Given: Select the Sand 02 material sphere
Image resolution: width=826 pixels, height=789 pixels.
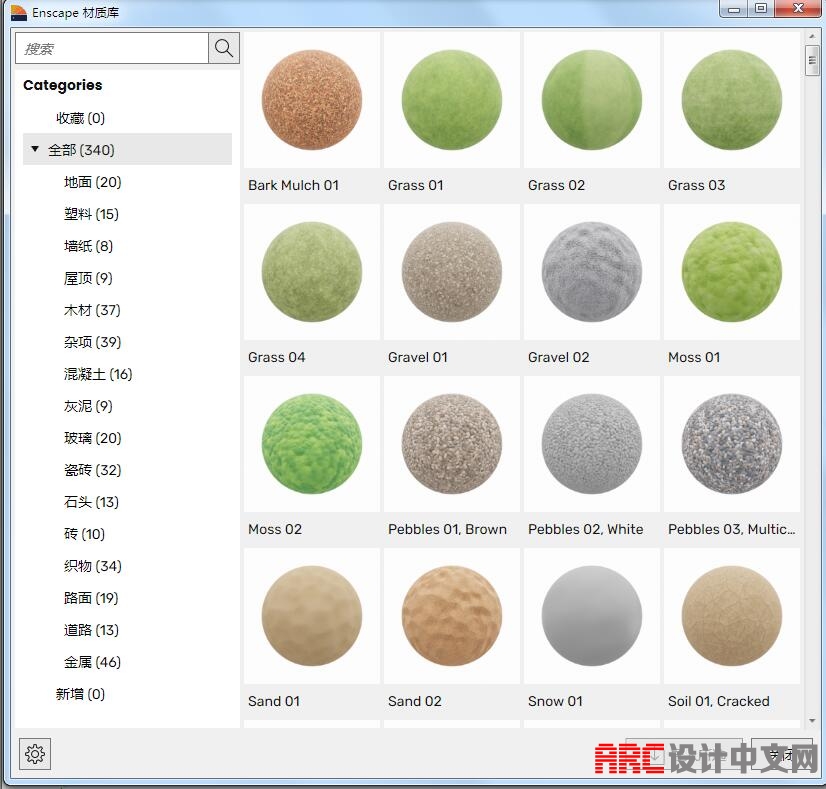Looking at the screenshot, I should 452,616.
